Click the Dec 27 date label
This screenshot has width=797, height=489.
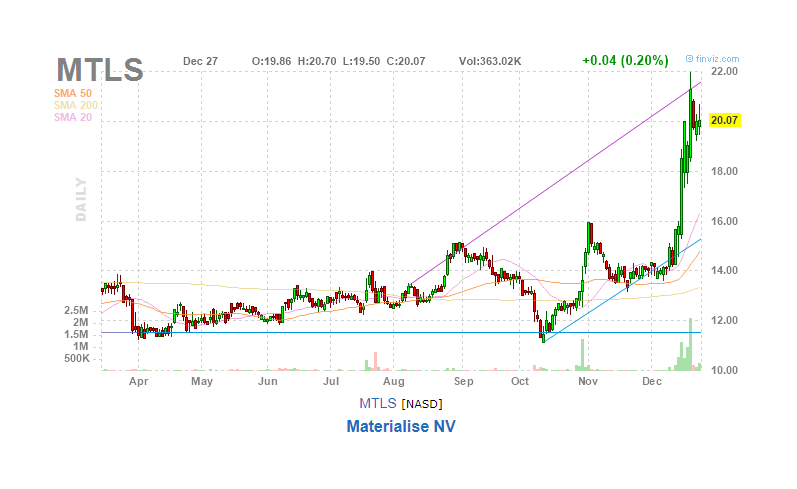[200, 62]
